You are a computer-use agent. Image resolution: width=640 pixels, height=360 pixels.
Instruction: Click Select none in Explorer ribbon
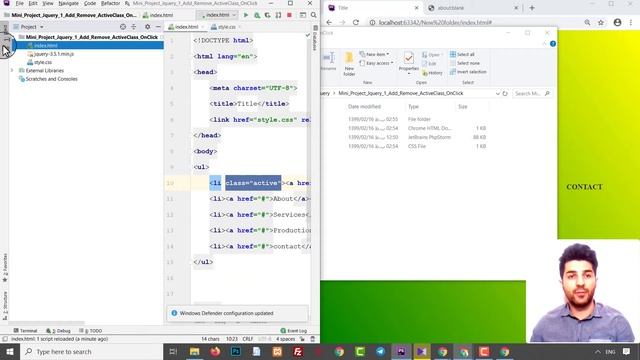pos(464,63)
